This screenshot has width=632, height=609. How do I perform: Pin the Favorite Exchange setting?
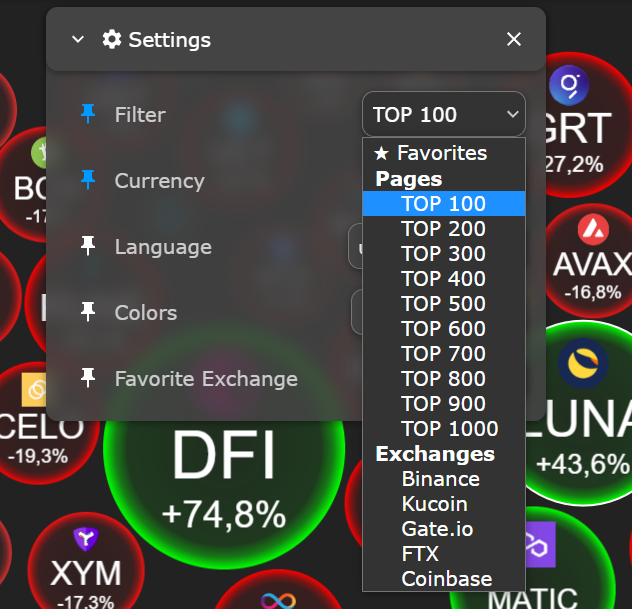[88, 378]
